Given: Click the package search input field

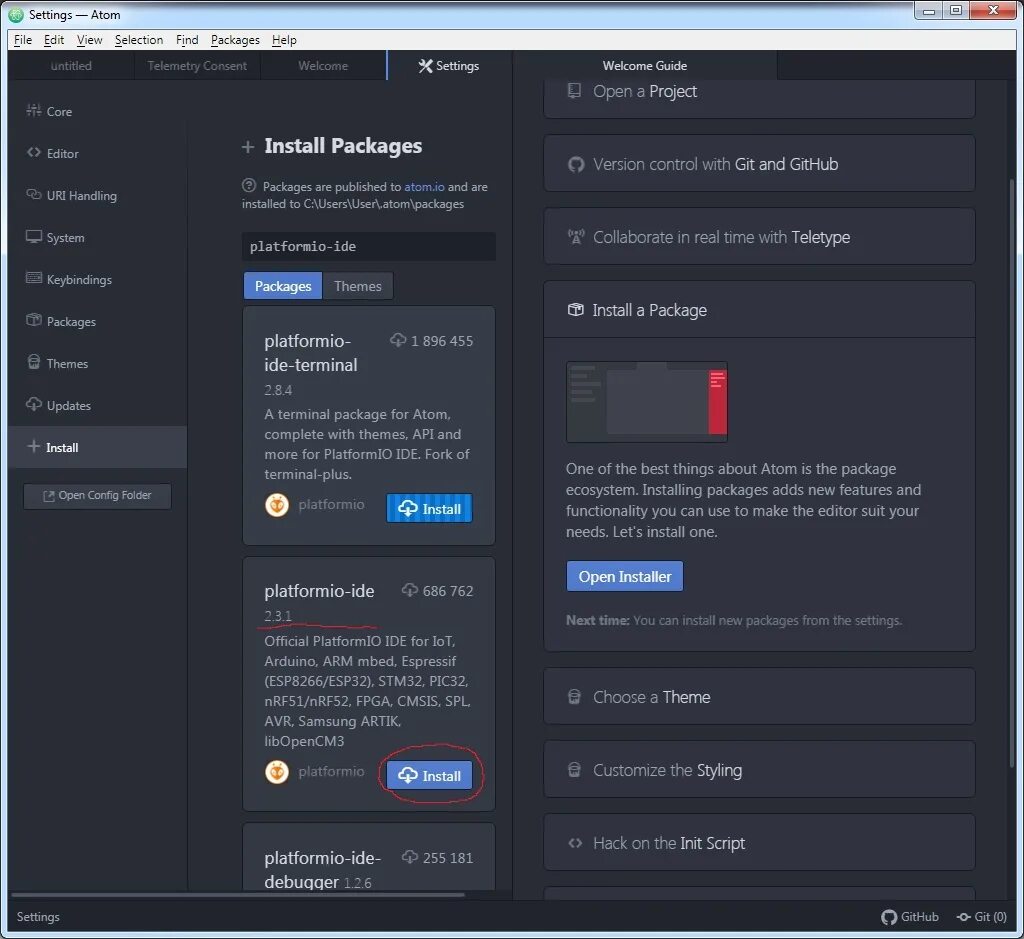Looking at the screenshot, I should tap(368, 246).
